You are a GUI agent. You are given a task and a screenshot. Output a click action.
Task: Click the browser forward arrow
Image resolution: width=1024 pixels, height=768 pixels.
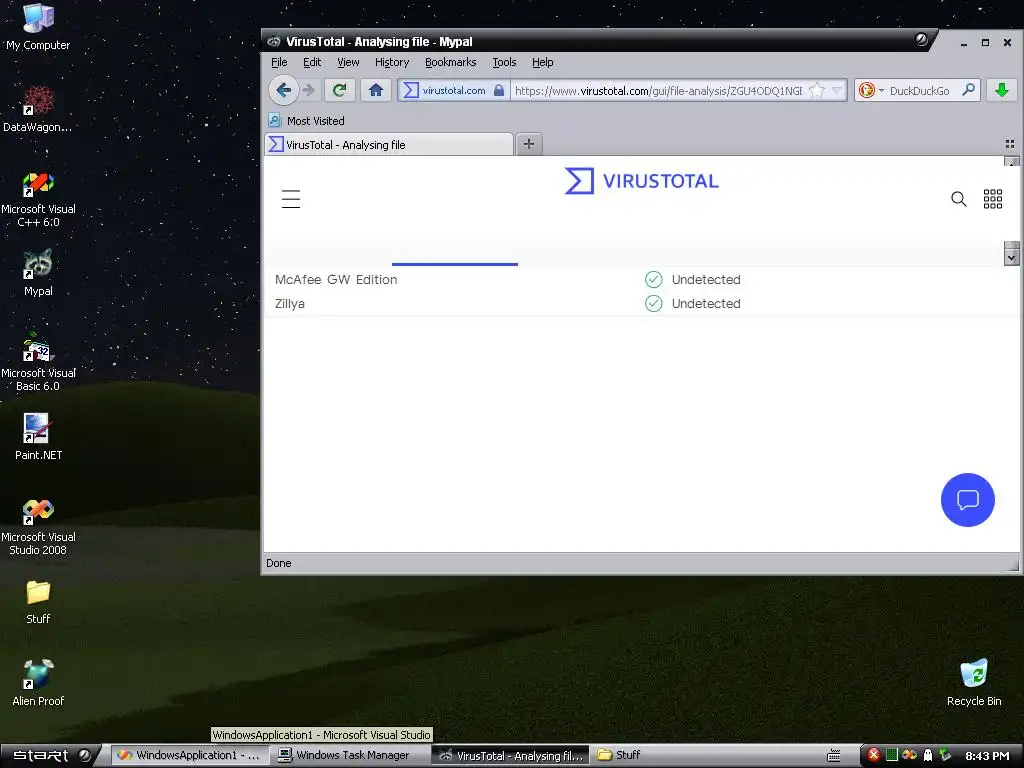coord(309,90)
